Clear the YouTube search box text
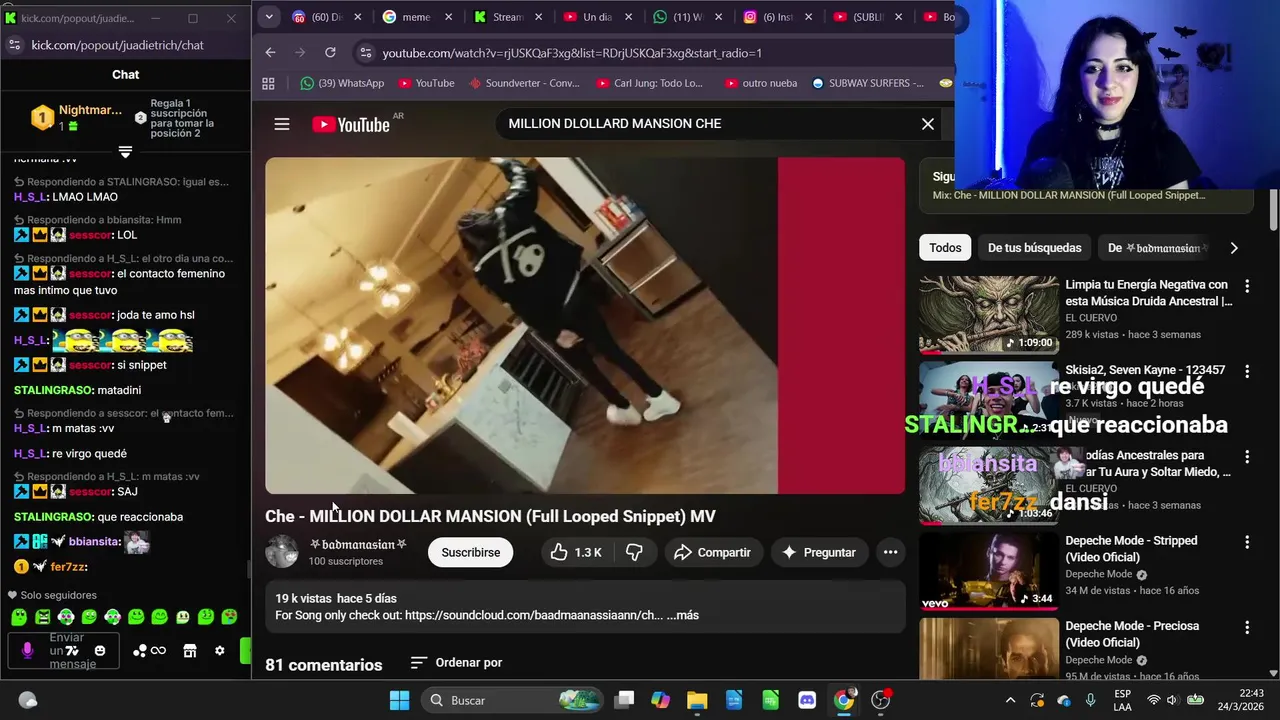 [x=928, y=124]
